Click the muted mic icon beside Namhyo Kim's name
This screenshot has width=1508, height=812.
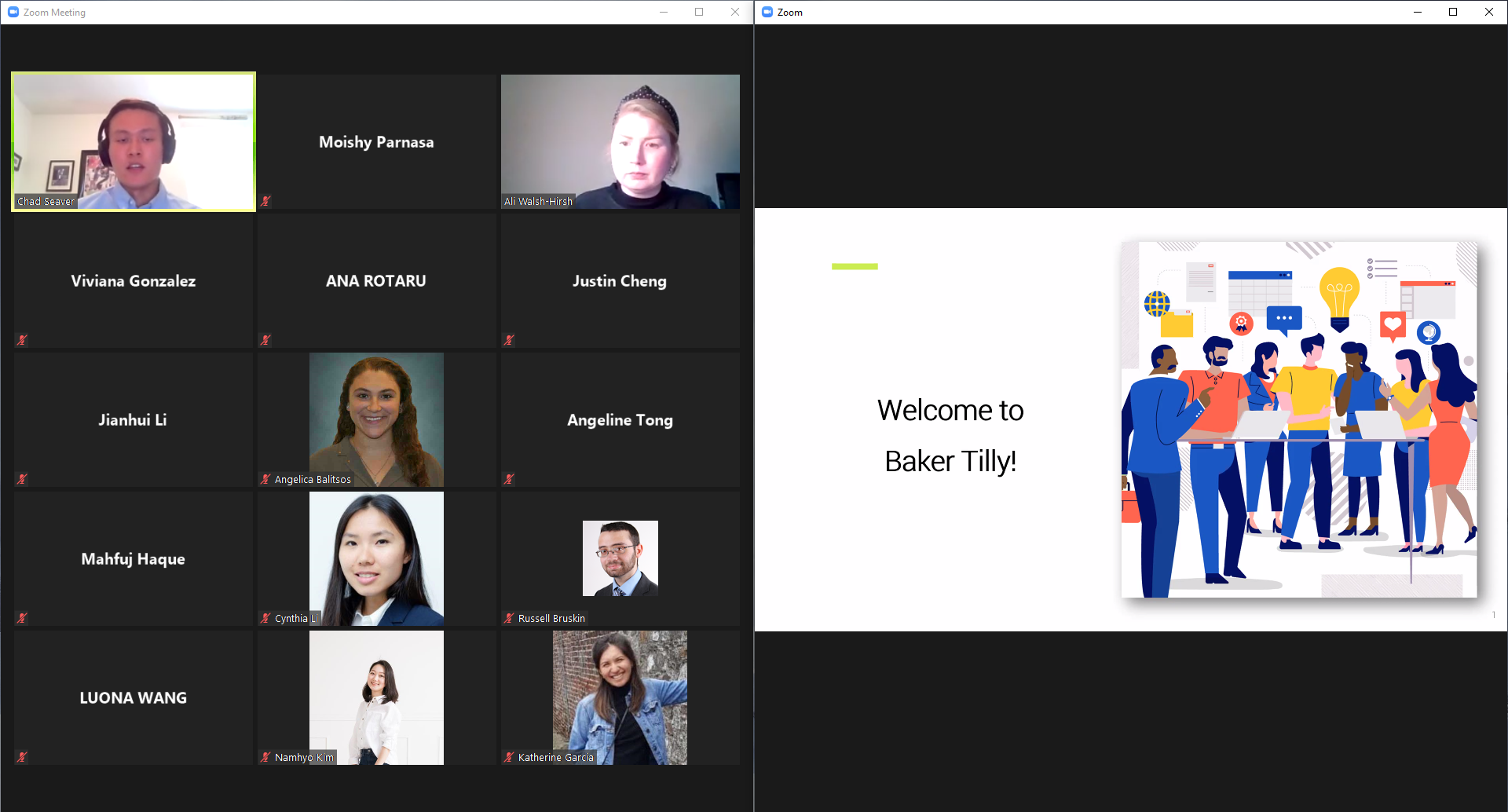265,757
